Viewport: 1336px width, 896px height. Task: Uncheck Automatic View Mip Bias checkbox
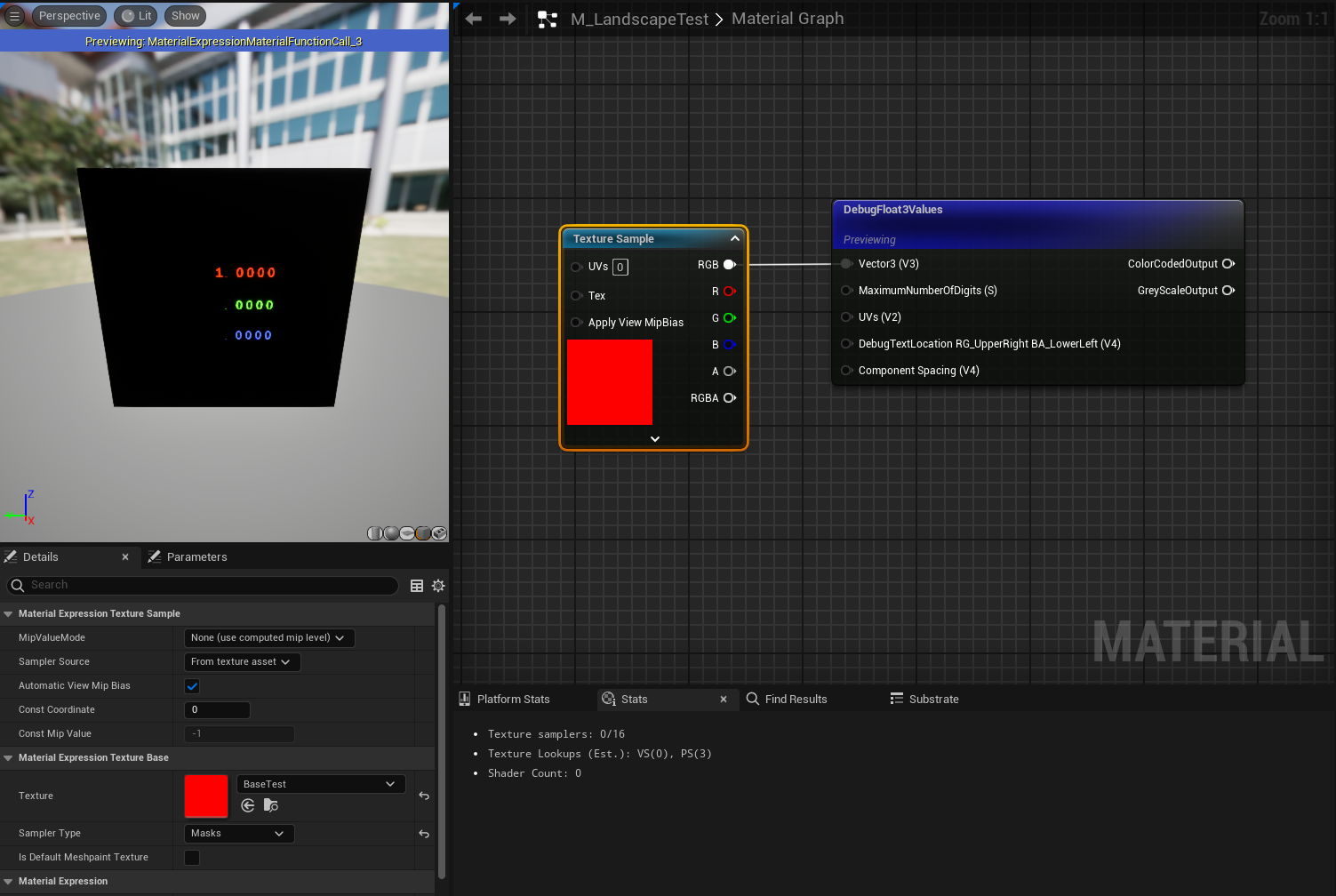click(192, 686)
